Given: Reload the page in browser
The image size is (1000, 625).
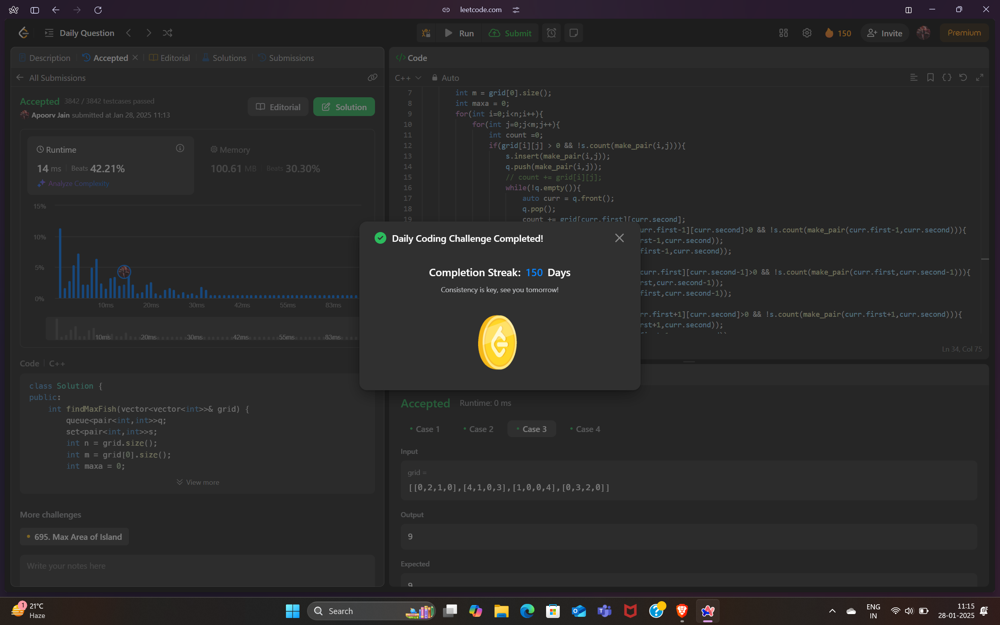Looking at the screenshot, I should 98,10.
